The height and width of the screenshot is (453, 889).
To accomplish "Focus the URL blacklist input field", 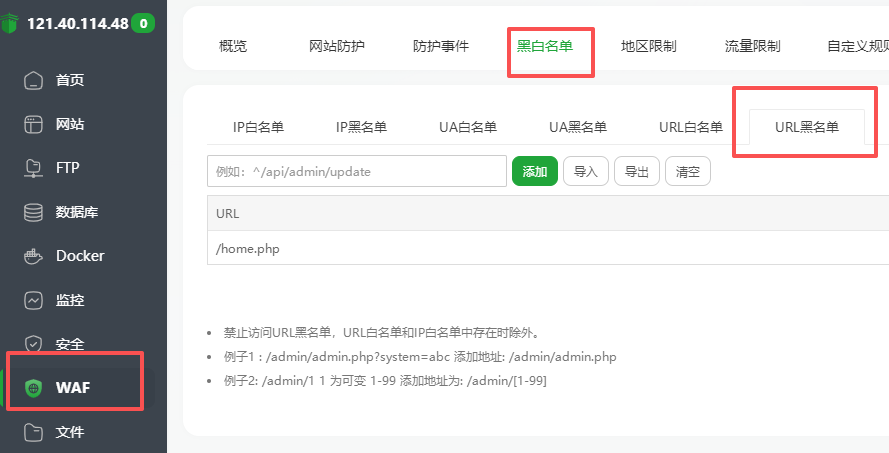I will [x=357, y=172].
